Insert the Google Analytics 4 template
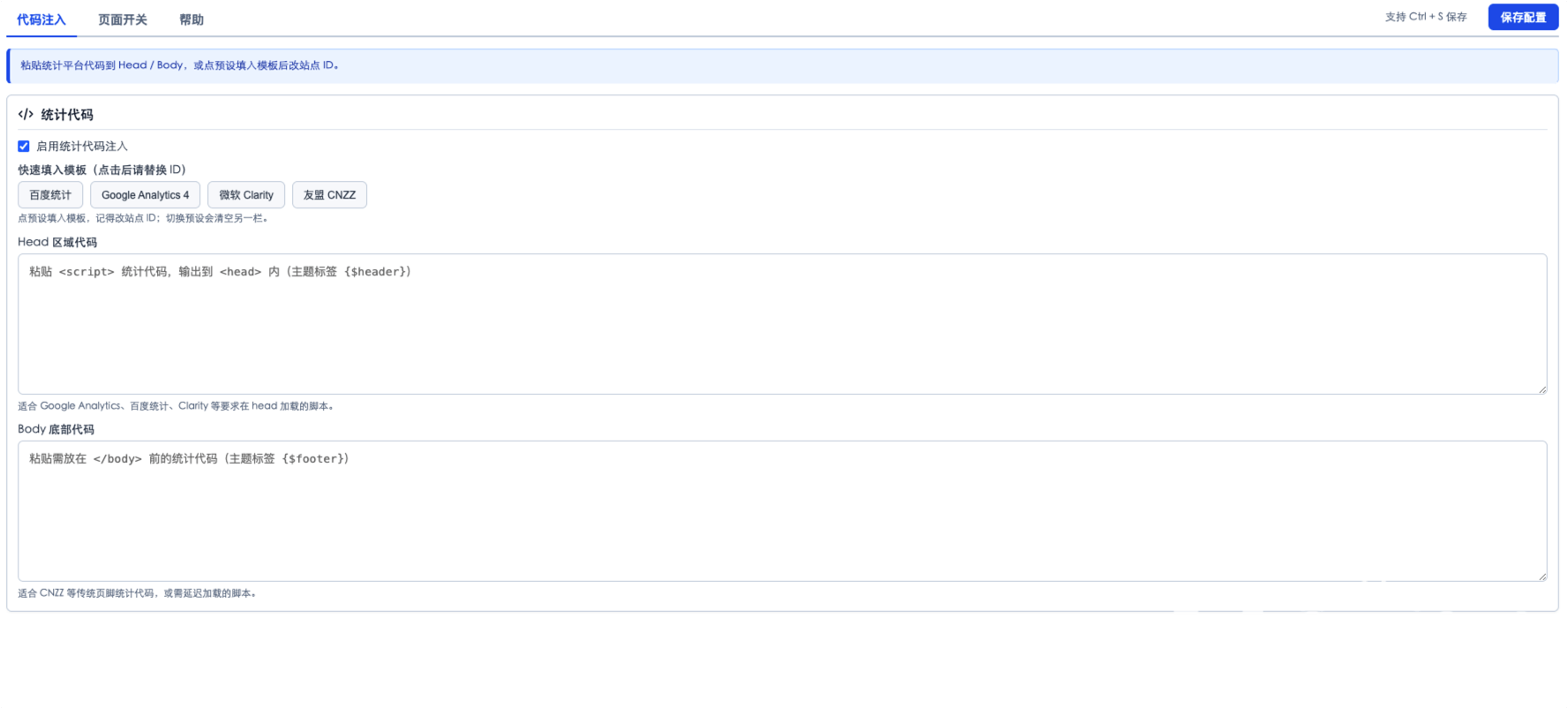 click(x=146, y=195)
